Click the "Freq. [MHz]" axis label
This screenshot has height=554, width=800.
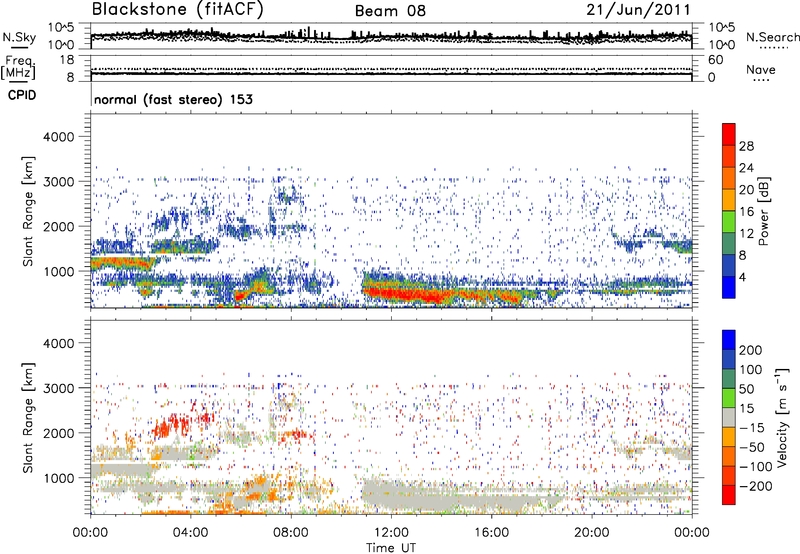coord(18,67)
